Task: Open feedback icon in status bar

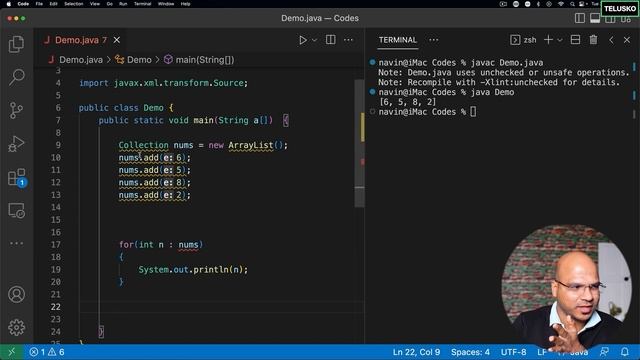Action: 604,352
